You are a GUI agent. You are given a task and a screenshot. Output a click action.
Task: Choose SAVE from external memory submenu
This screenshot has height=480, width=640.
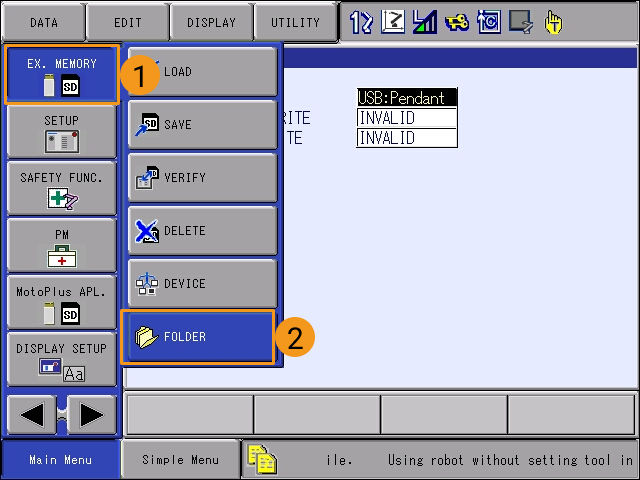click(202, 124)
